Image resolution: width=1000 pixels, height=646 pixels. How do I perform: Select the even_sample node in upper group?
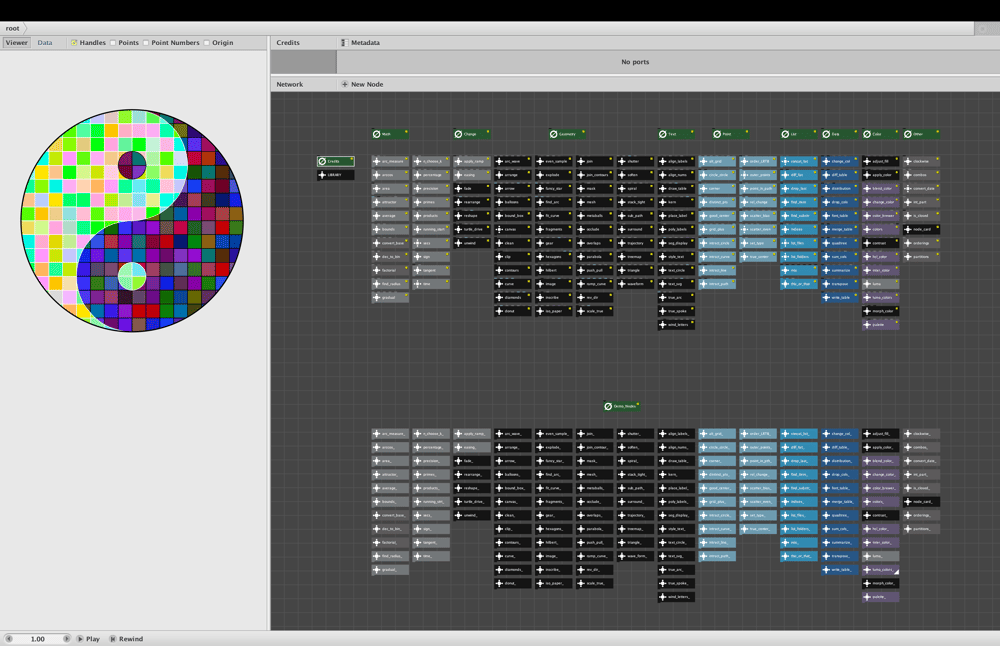[x=554, y=161]
